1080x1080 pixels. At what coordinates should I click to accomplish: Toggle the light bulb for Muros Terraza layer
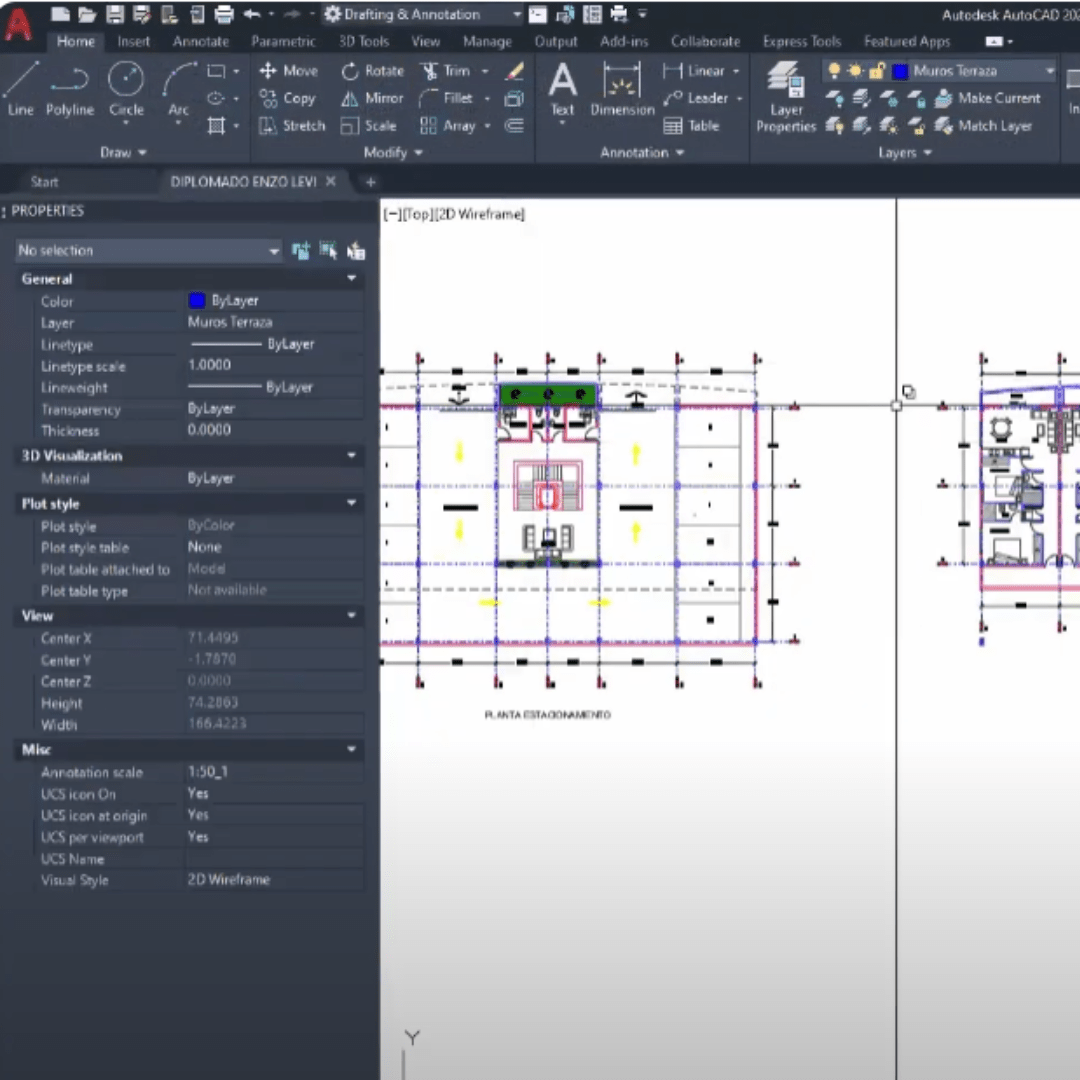tap(835, 71)
